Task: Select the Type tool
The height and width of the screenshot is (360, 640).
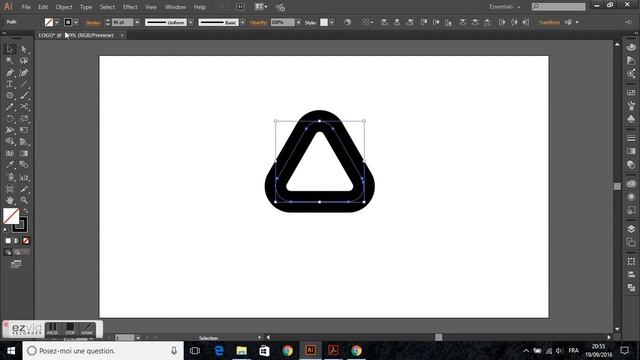Action: 10,84
